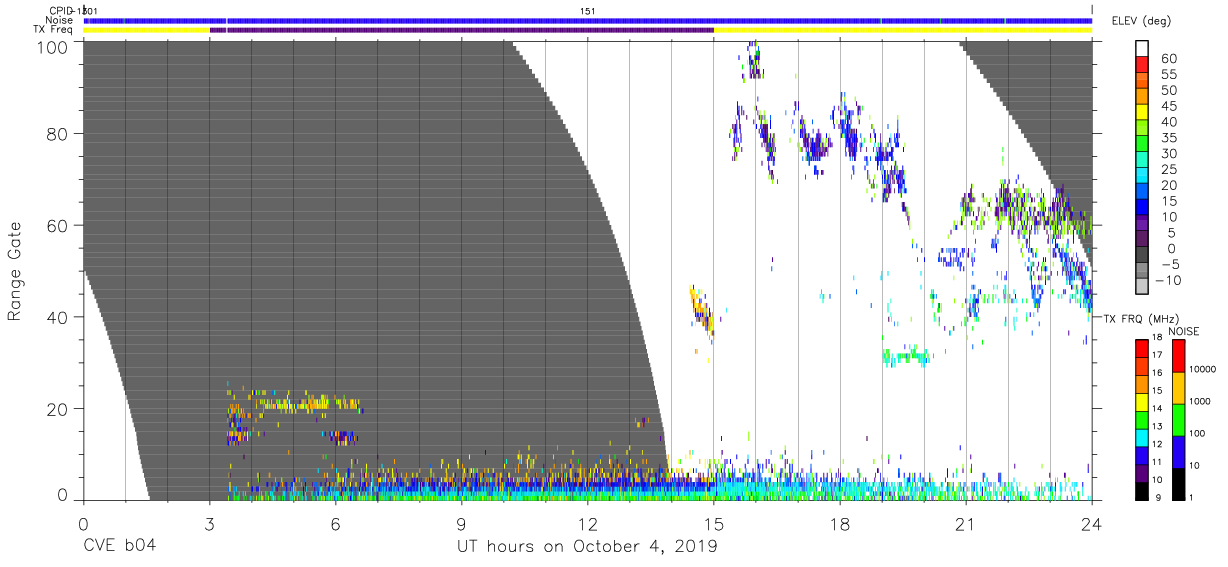Click the '20' tick on the Range Gate axis
This screenshot has width=1228, height=567.
pos(59,409)
